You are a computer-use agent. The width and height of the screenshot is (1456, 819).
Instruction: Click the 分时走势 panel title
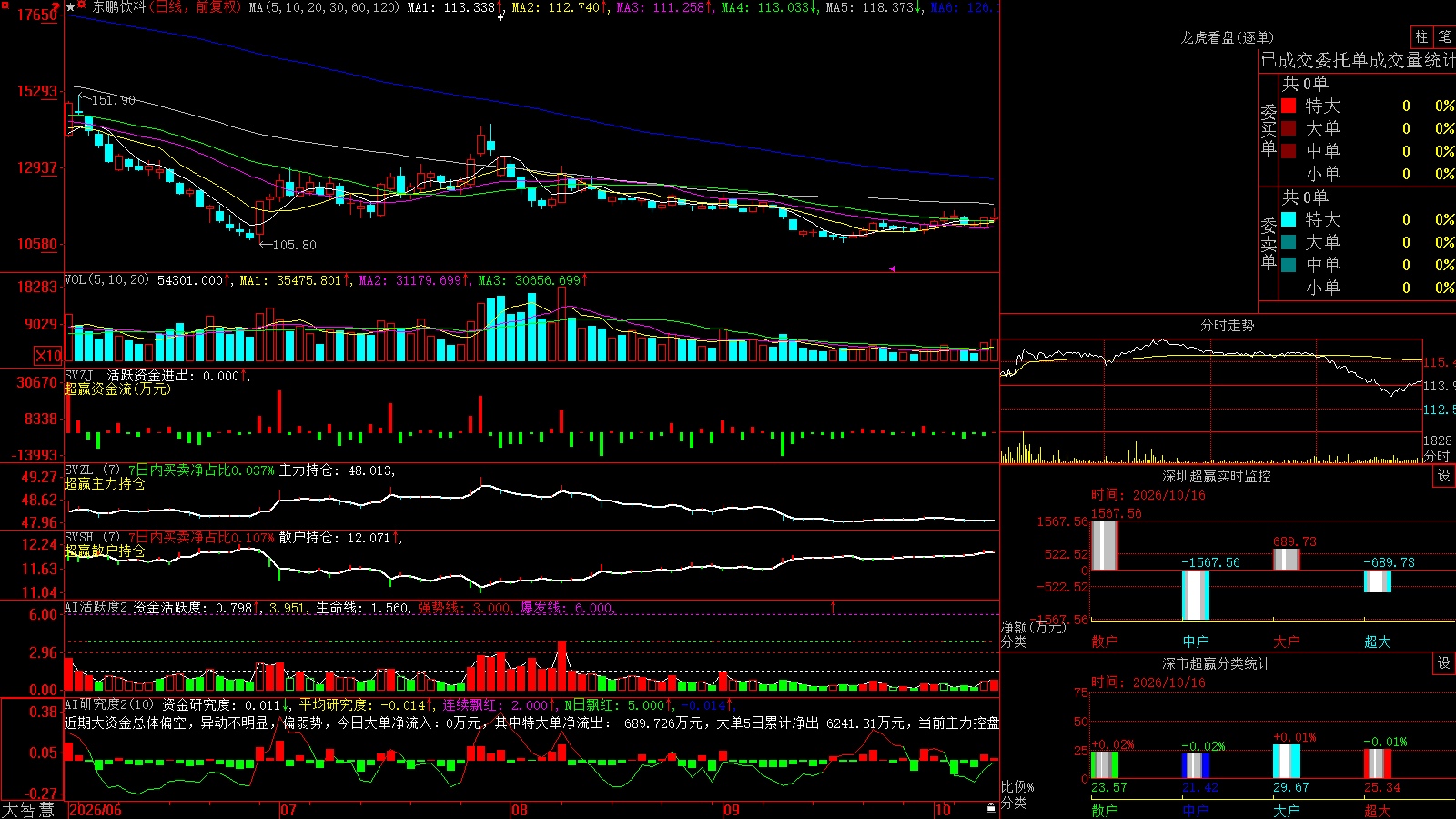click(1227, 325)
